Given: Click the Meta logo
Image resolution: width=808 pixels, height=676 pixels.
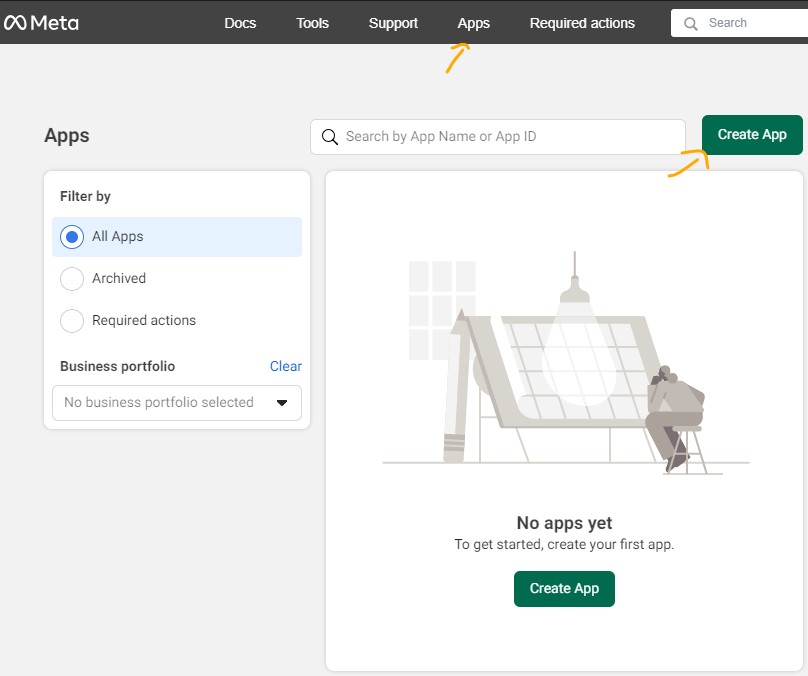Looking at the screenshot, I should [41, 22].
